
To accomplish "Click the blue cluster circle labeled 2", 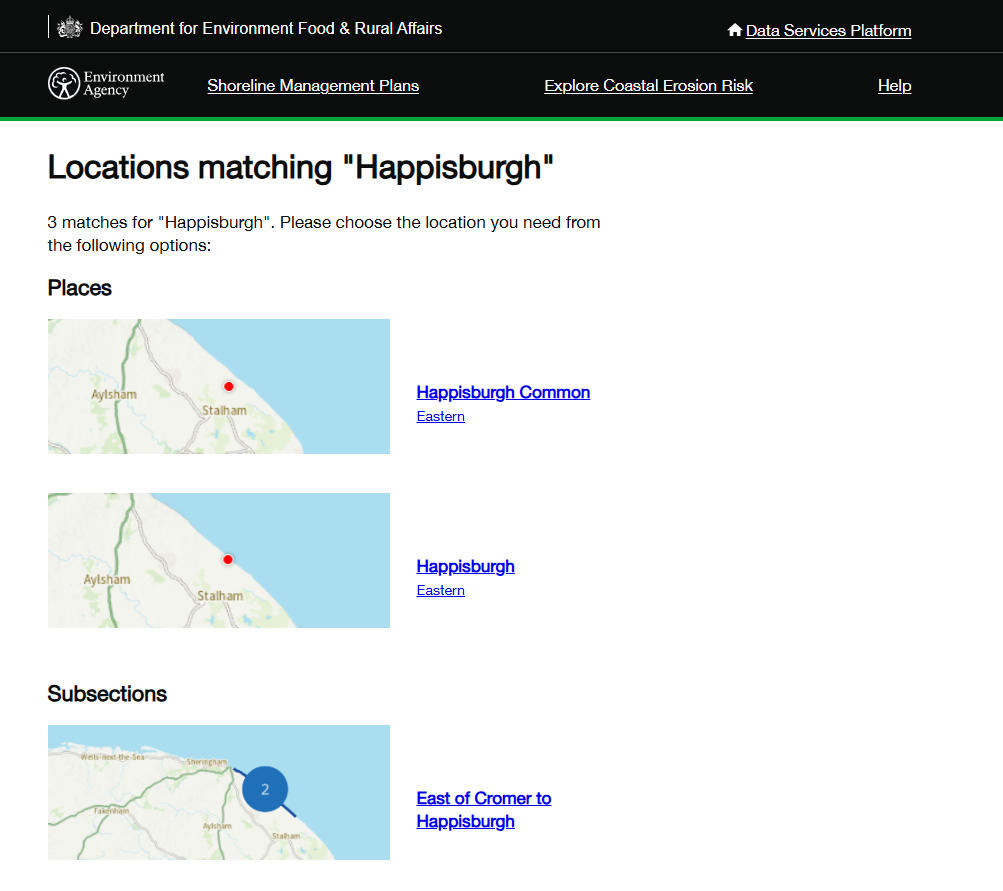I will point(265,789).
